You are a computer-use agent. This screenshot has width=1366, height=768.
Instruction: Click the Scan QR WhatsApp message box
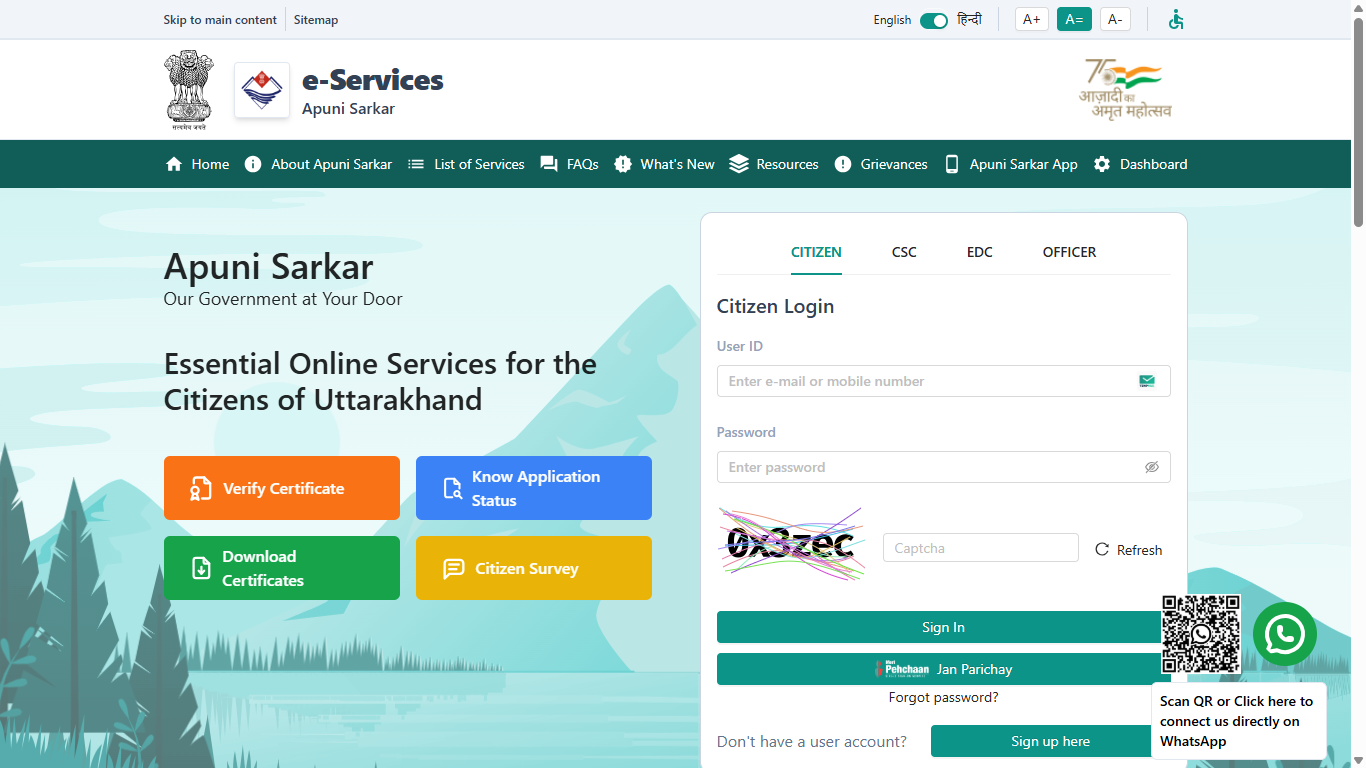[1239, 721]
